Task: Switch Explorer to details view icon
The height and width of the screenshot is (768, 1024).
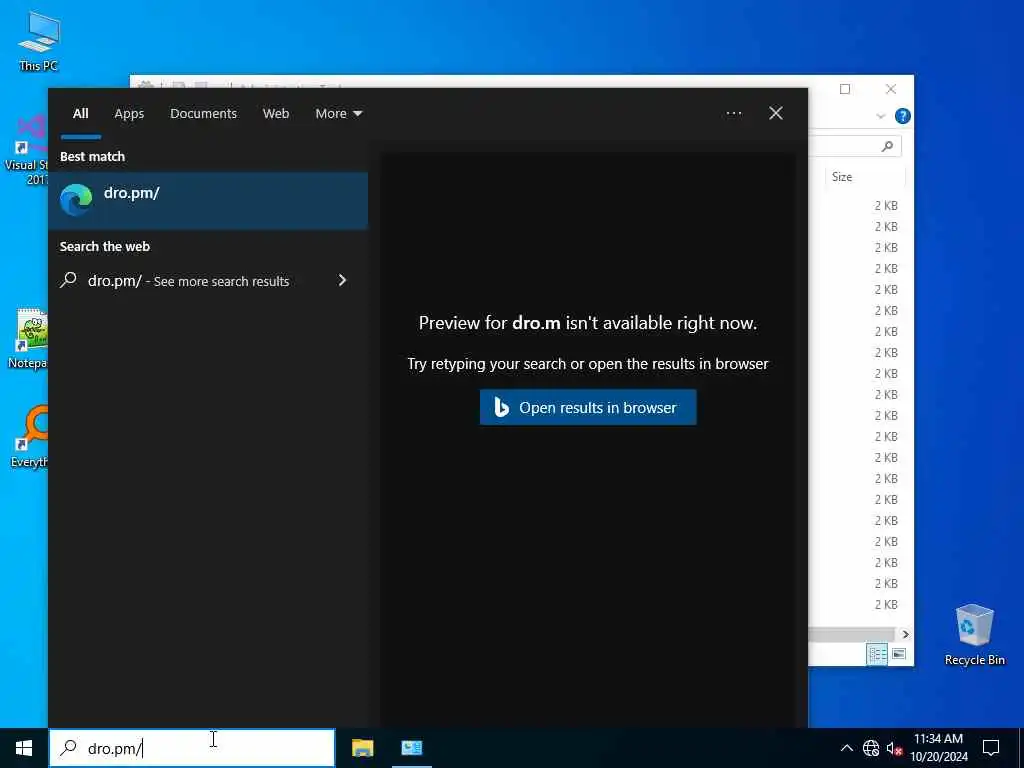Action: pos(877,654)
